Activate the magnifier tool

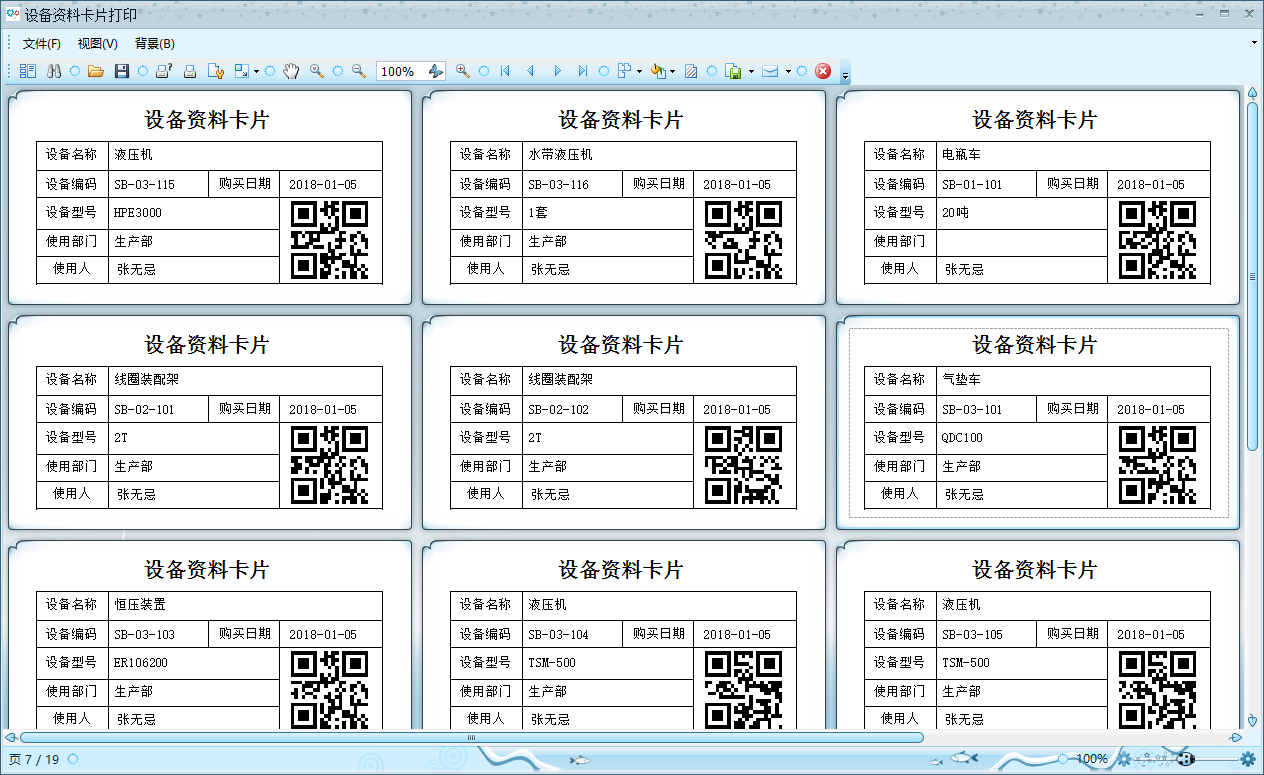pyautogui.click(x=316, y=71)
